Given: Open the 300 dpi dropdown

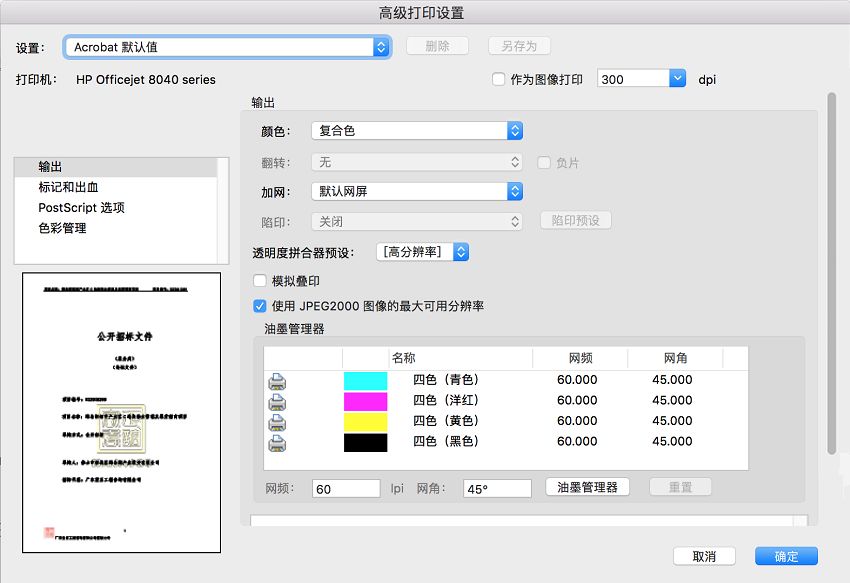Looking at the screenshot, I should [677, 78].
